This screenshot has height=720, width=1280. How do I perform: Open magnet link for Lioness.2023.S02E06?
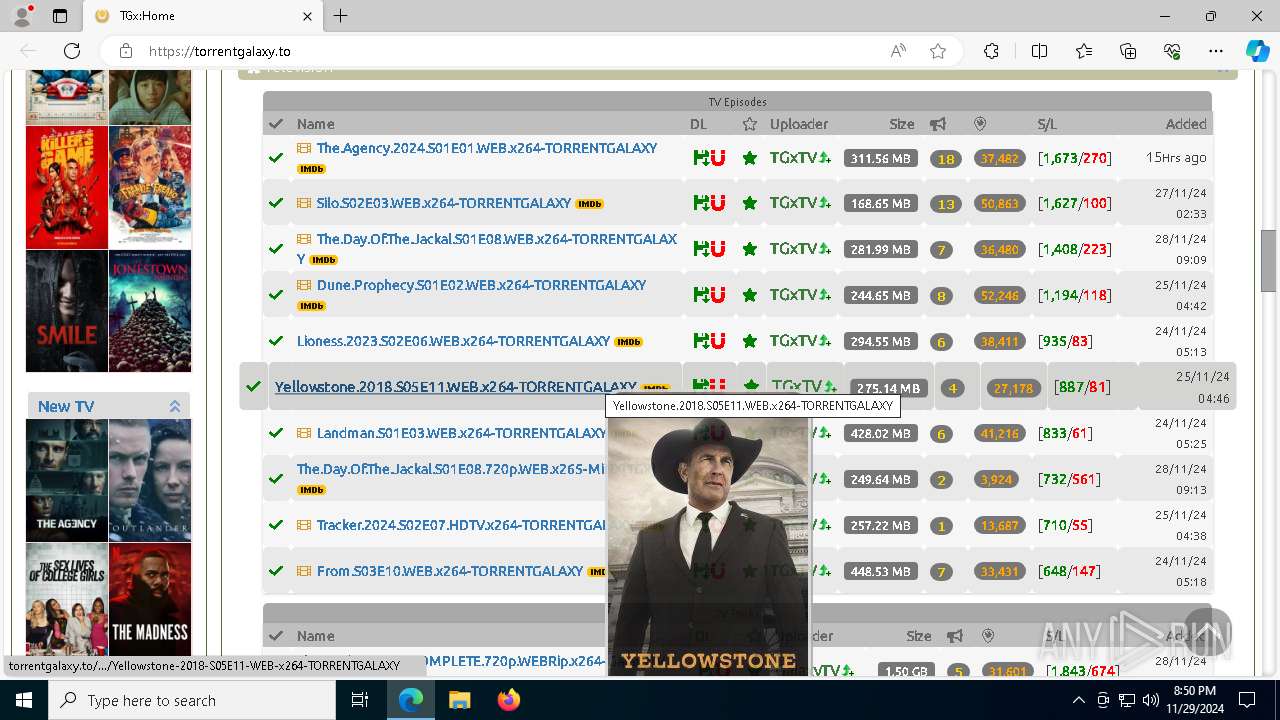click(717, 341)
